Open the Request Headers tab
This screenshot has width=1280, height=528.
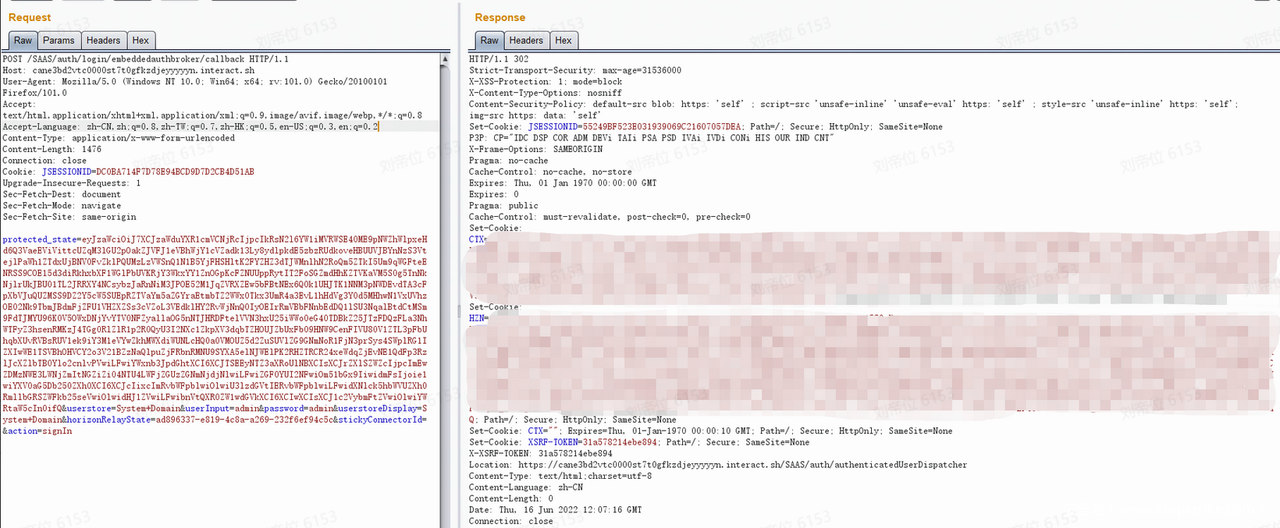click(103, 40)
